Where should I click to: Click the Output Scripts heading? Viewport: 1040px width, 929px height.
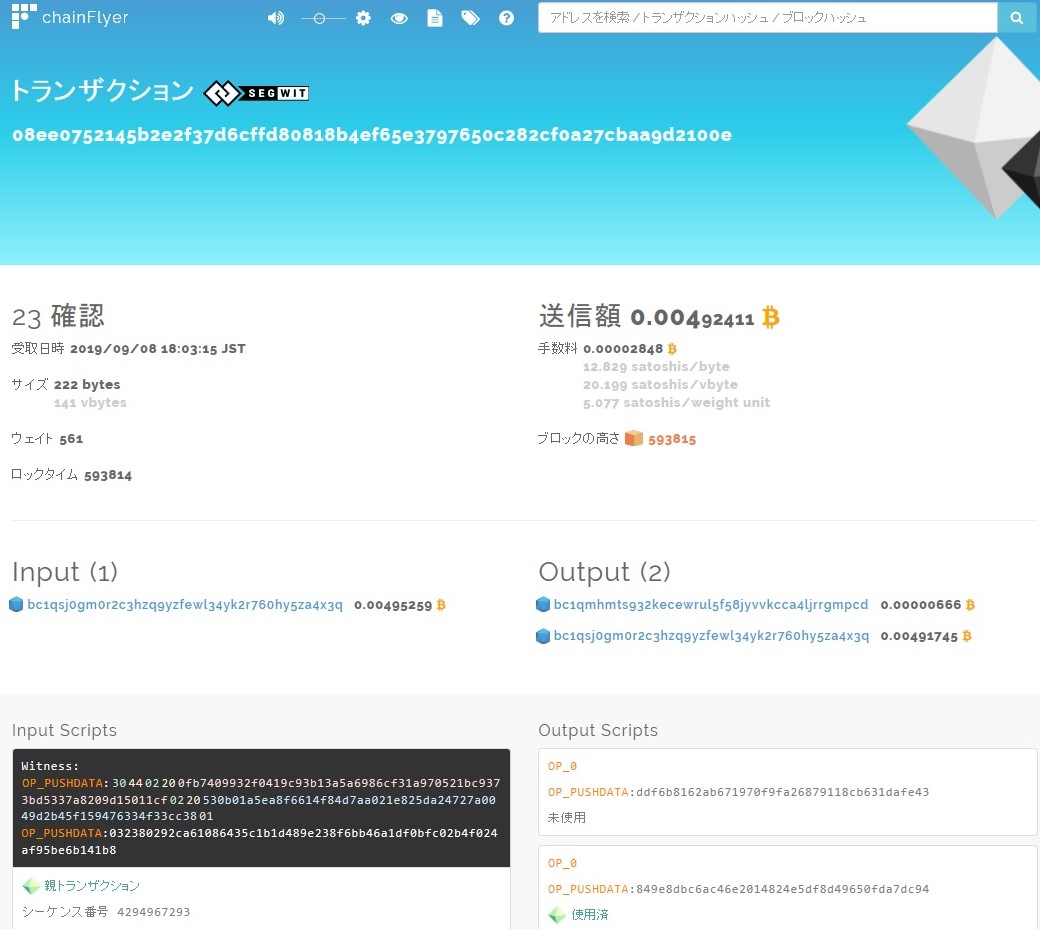[x=598, y=730]
